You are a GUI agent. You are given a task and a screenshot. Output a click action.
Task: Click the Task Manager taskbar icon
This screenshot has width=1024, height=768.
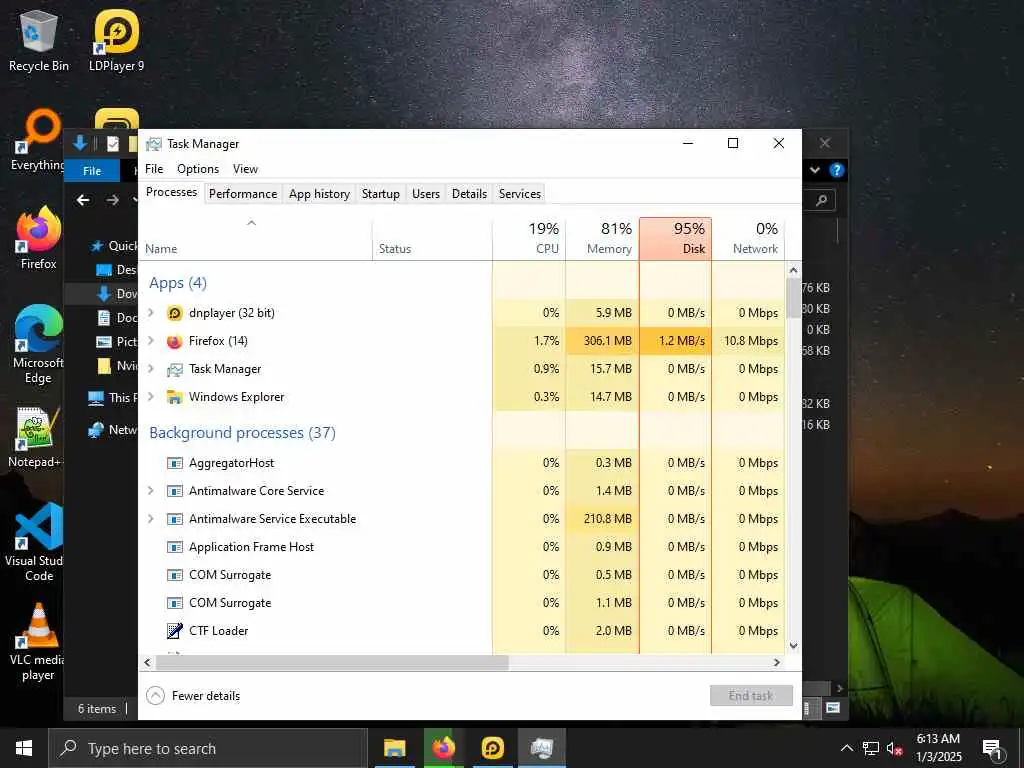(542, 748)
